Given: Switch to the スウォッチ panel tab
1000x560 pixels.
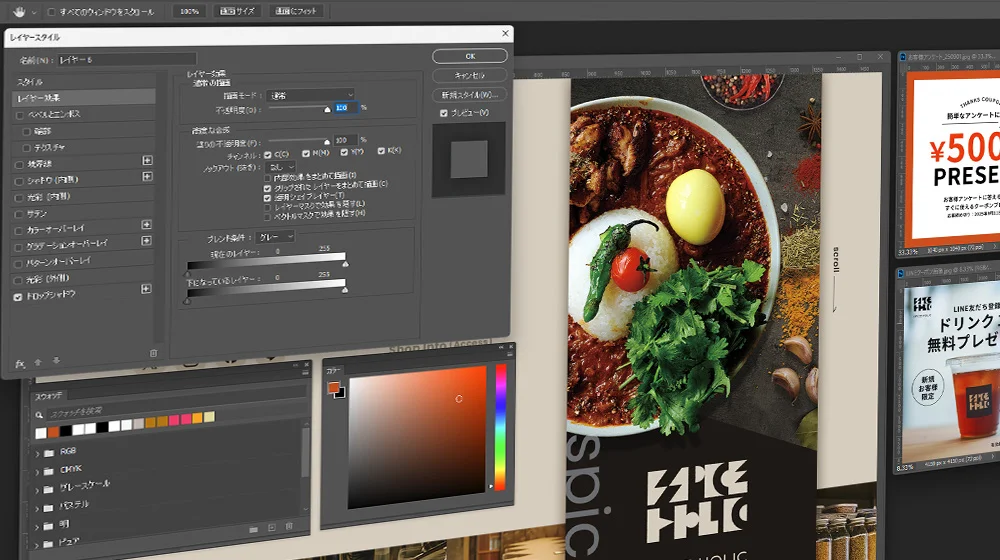Looking at the screenshot, I should coord(50,396).
